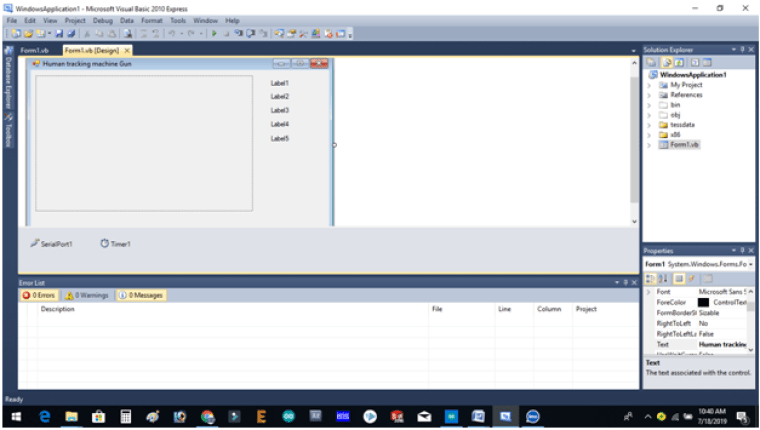Click Show All Files in Solution Explorer
760x430 pixels.
(667, 63)
